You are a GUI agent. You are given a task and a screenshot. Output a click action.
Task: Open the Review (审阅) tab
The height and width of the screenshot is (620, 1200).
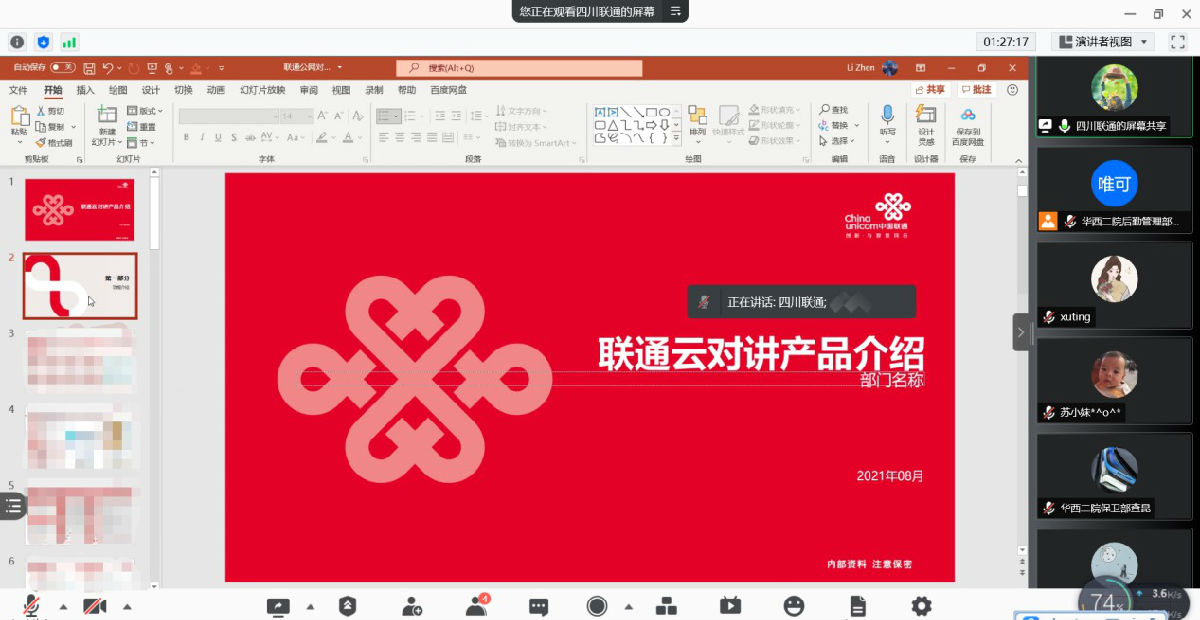point(309,90)
